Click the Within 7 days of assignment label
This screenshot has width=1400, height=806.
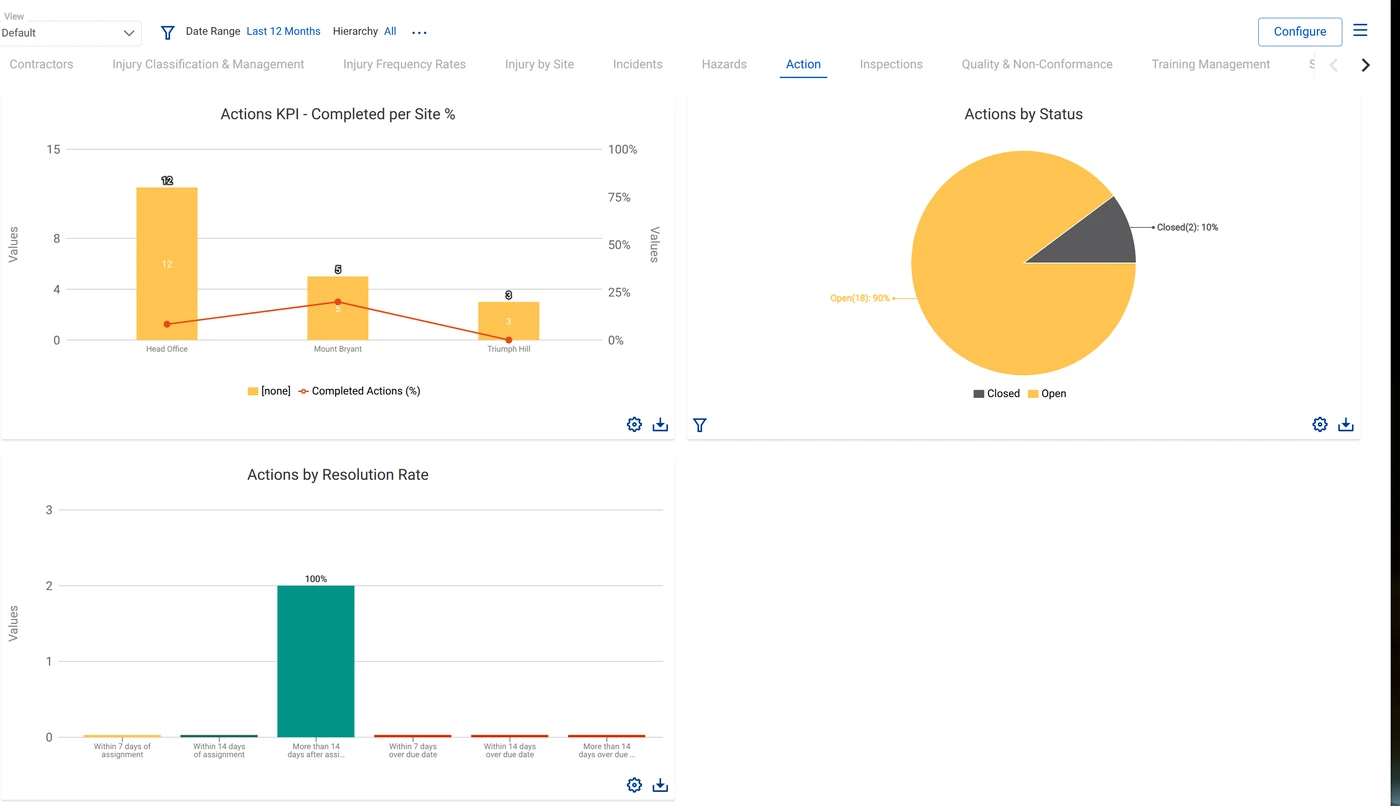(122, 751)
